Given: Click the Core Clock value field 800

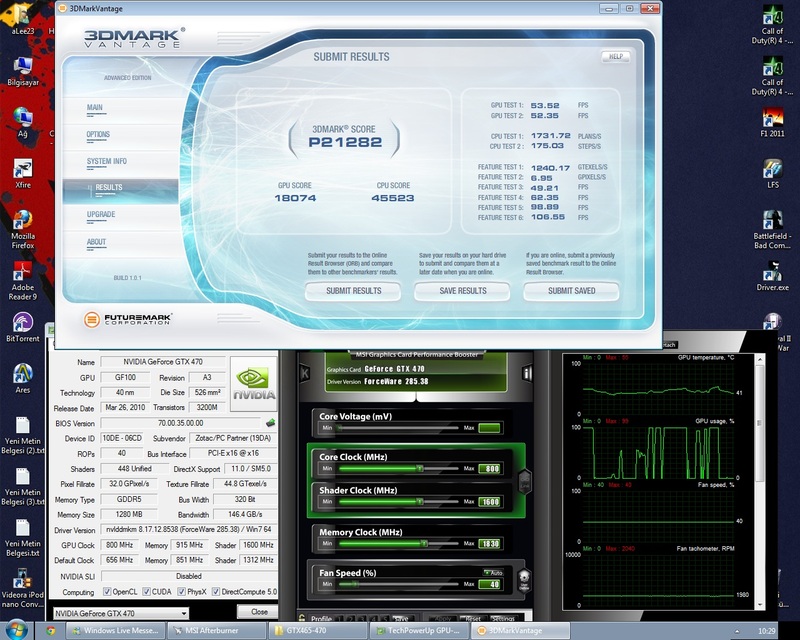Looking at the screenshot, I should click(x=489, y=469).
